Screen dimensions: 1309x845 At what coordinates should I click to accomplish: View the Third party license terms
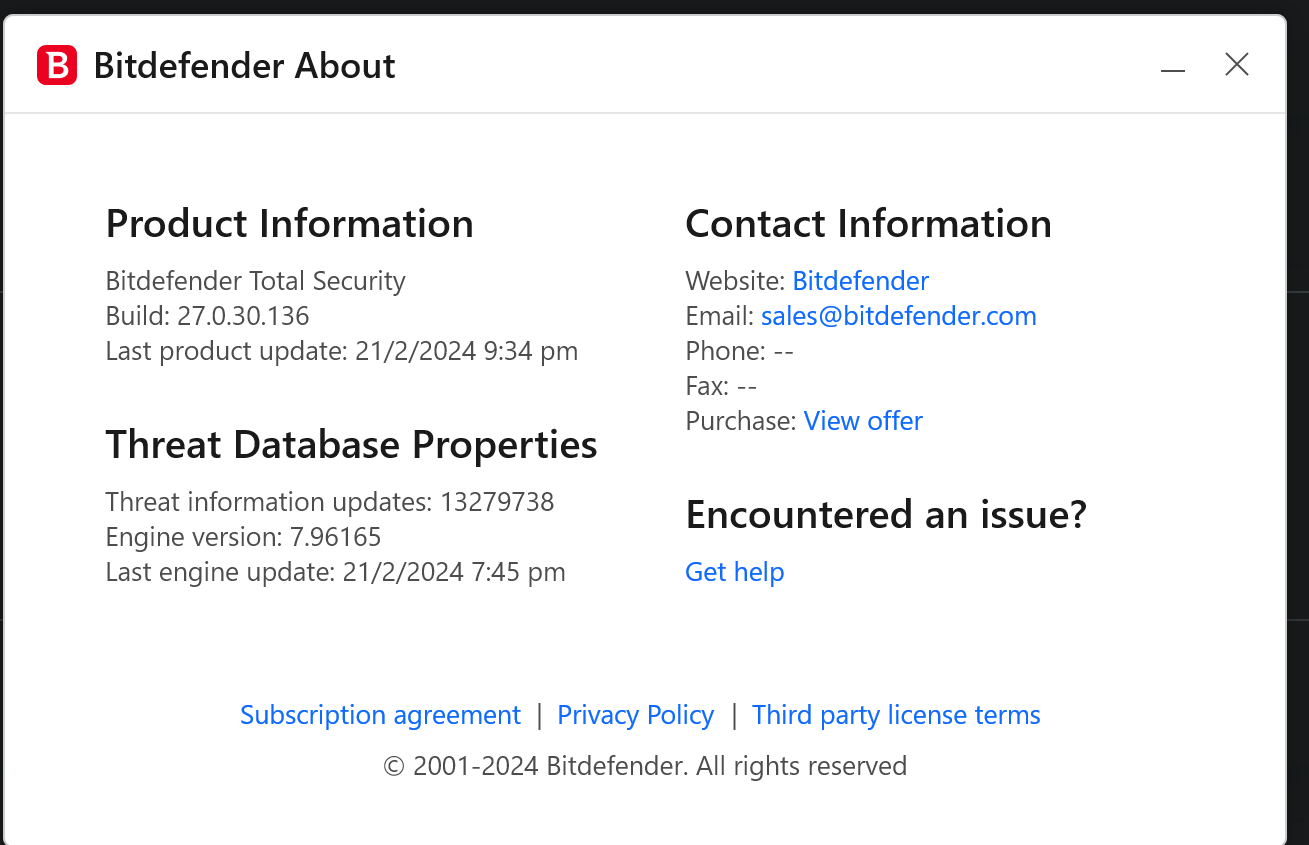(896, 715)
